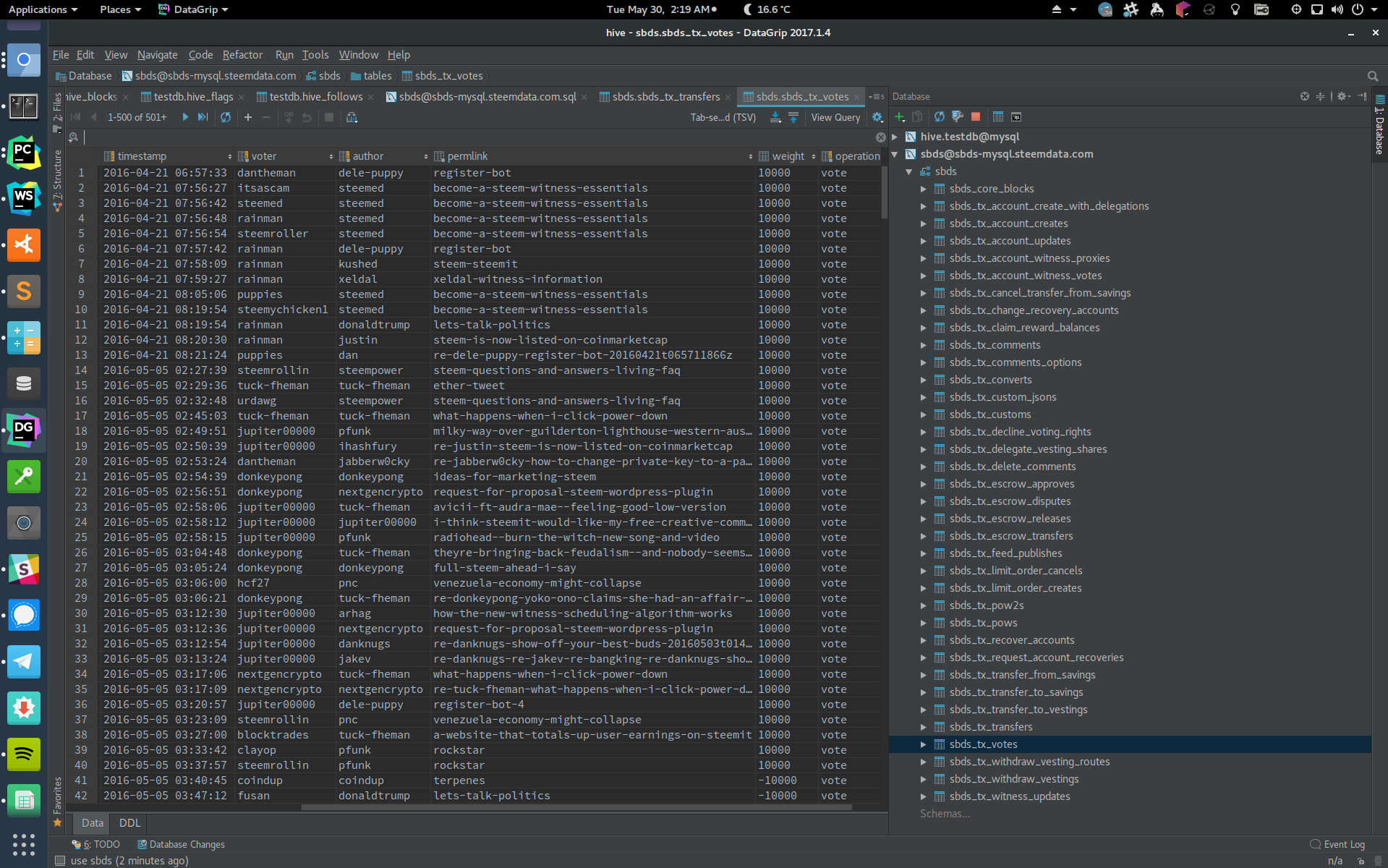Toggle the 1: Database tool window stripe

tap(1379, 124)
